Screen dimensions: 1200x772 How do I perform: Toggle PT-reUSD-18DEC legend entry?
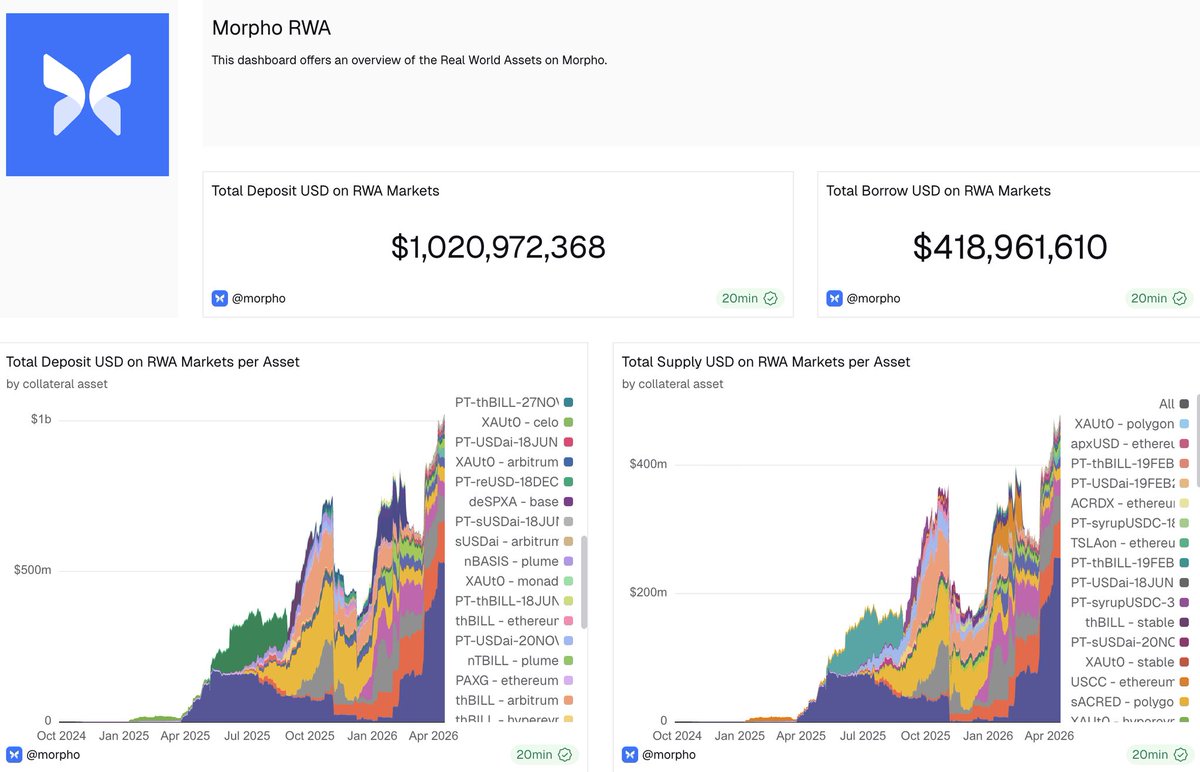(513, 482)
